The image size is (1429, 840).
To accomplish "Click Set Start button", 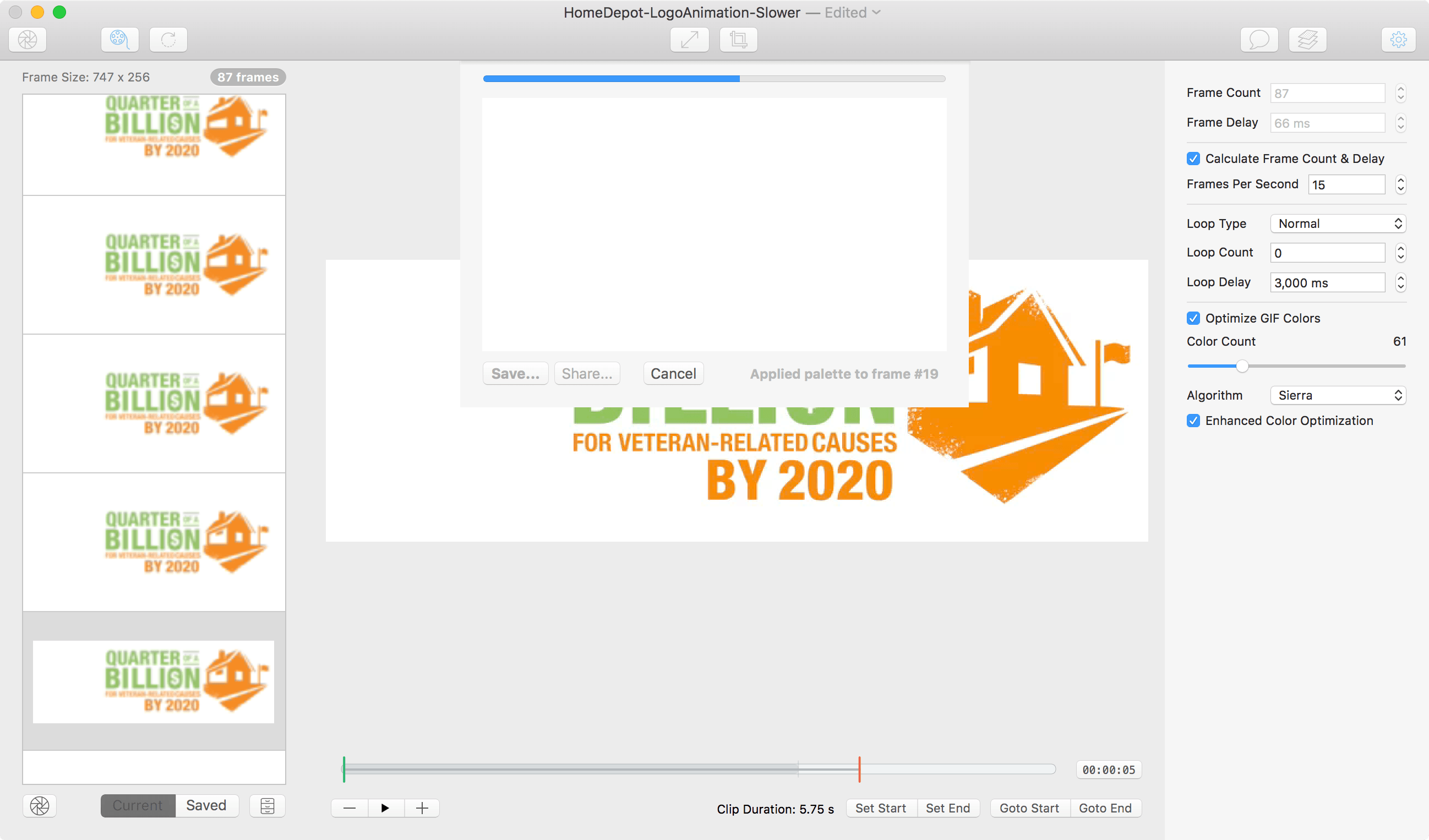I will click(x=881, y=808).
